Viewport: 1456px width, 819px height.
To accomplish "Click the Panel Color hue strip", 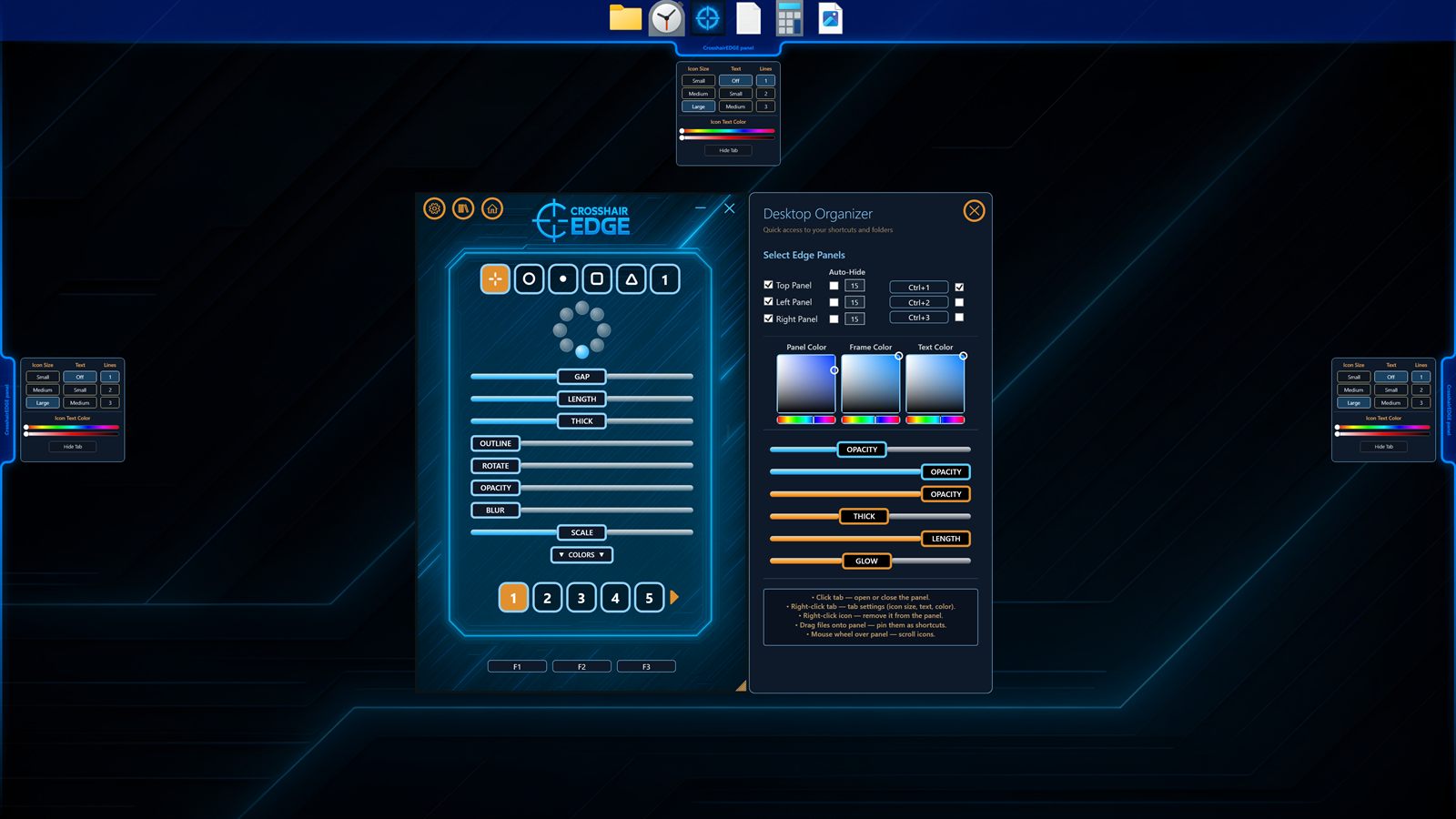I will click(806, 420).
